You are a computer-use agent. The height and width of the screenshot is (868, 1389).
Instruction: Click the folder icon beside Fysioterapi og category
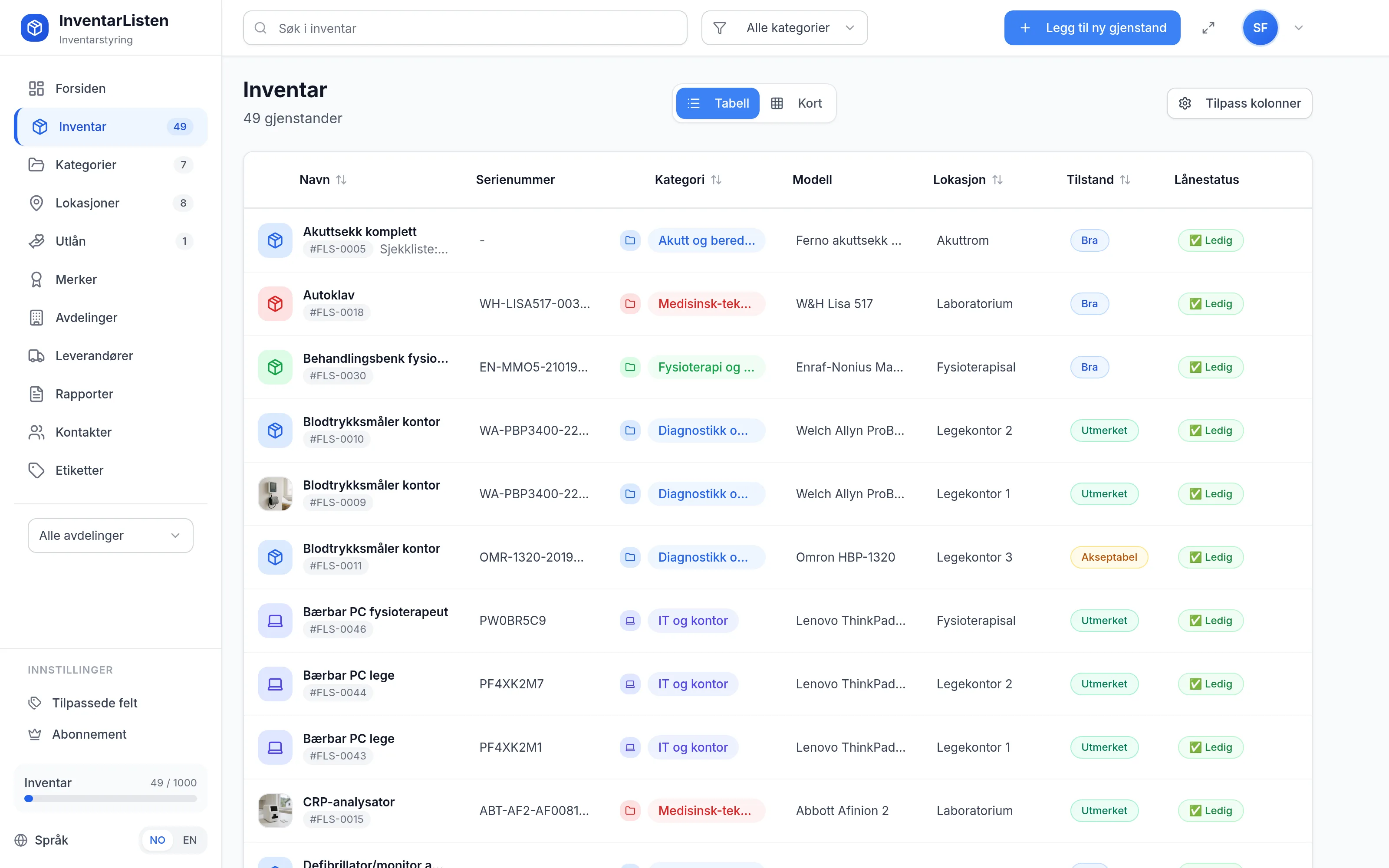pos(630,367)
